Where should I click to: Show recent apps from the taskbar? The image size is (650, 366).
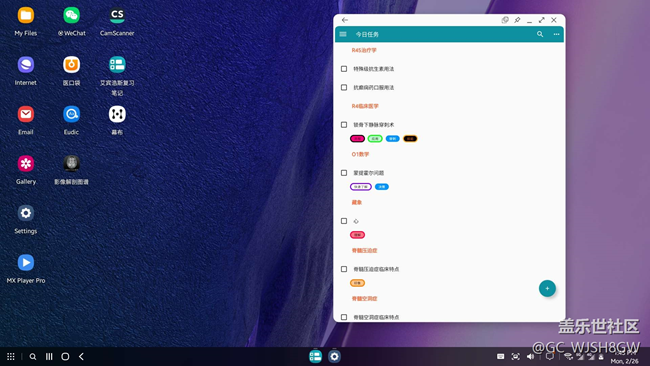point(49,356)
